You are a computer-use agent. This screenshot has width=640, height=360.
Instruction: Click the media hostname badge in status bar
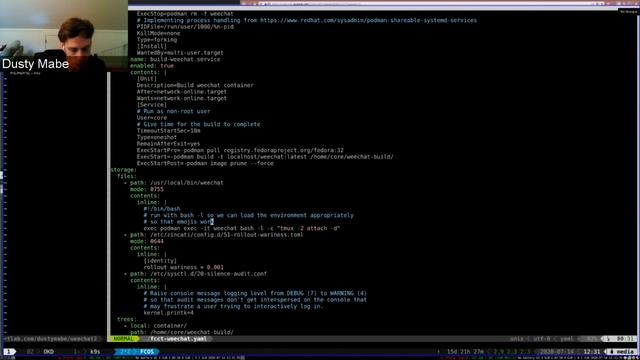tap(622, 351)
